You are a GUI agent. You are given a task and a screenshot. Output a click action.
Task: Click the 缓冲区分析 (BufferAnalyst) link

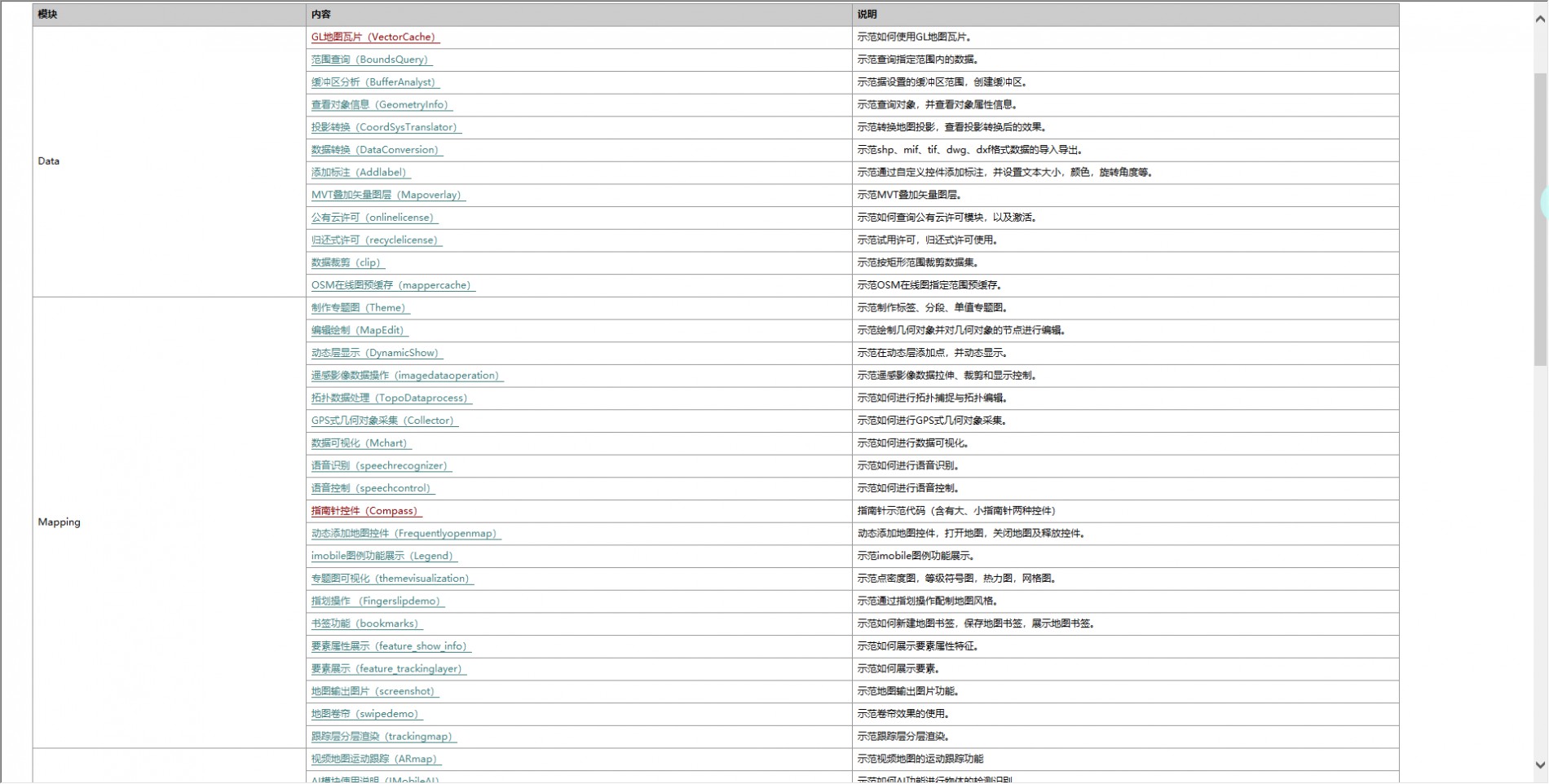click(x=374, y=82)
